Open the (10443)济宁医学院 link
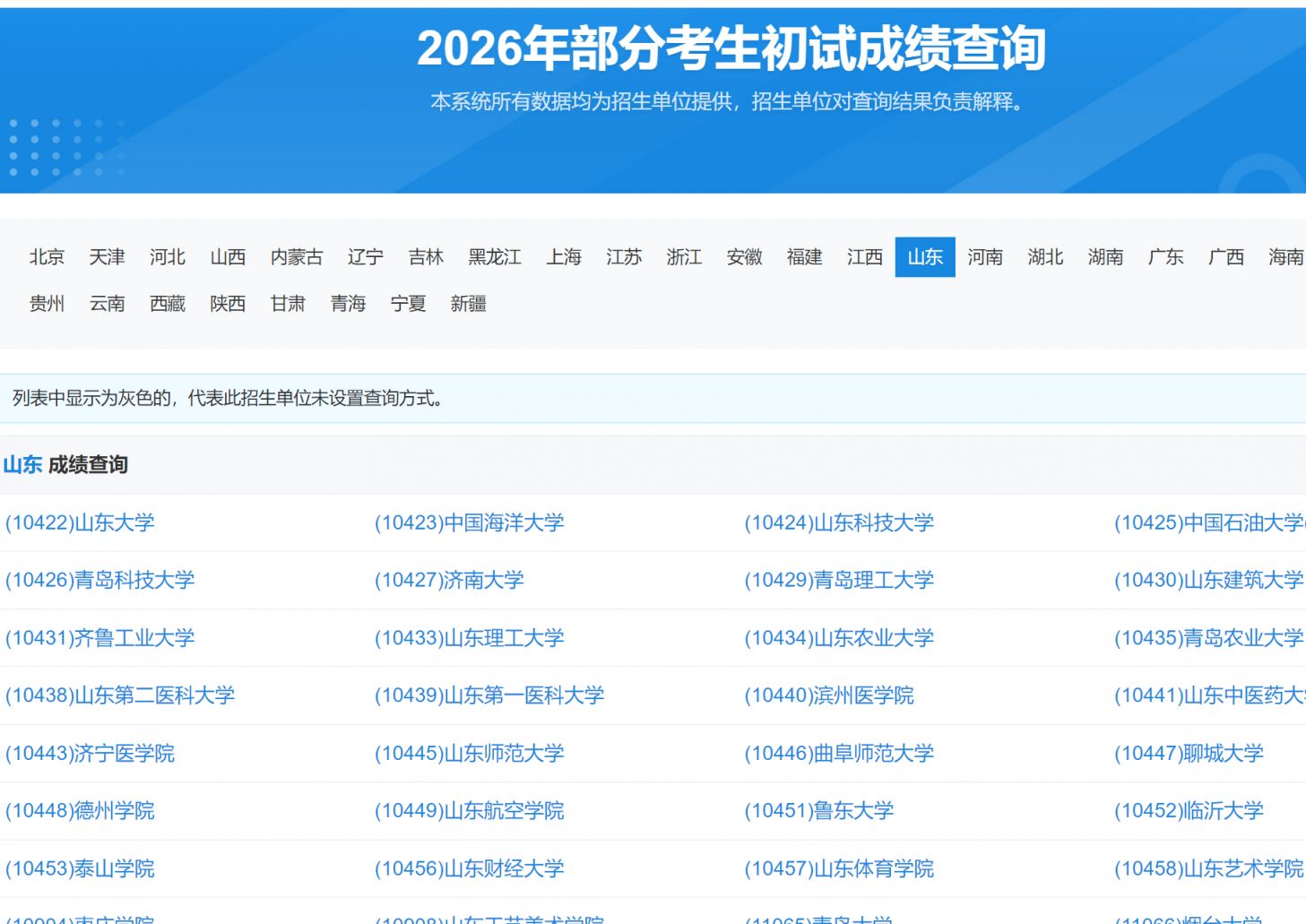The width and height of the screenshot is (1306, 924). (90, 754)
